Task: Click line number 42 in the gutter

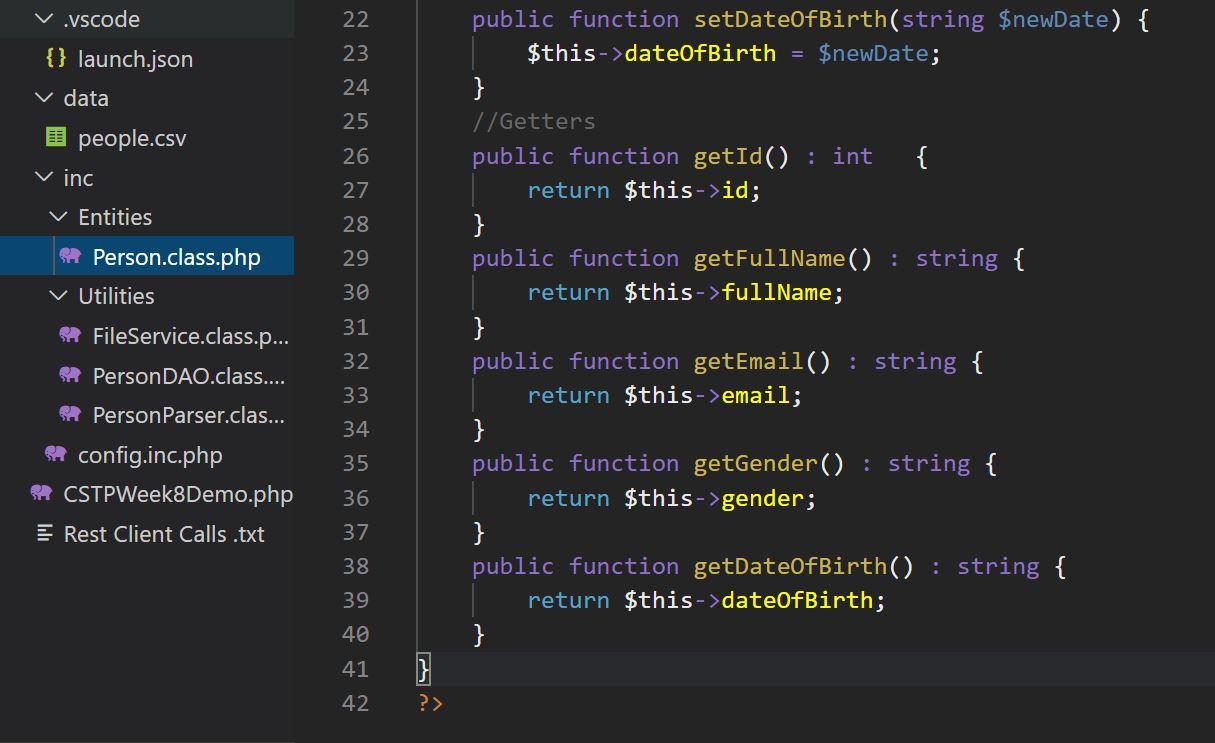Action: click(x=355, y=703)
